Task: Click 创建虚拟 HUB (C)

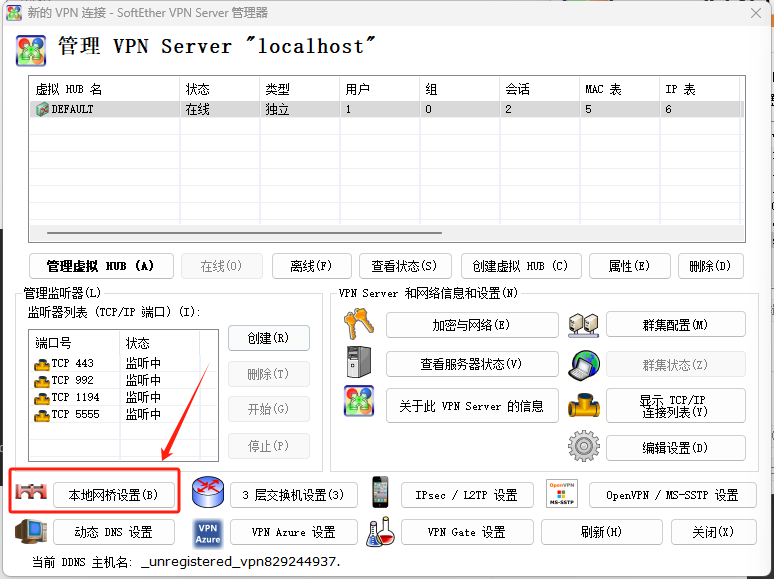Action: (521, 266)
